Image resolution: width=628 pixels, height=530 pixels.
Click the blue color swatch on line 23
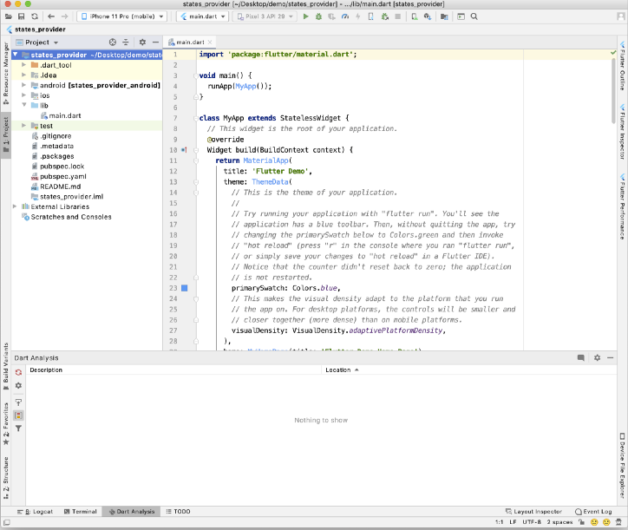(185, 288)
